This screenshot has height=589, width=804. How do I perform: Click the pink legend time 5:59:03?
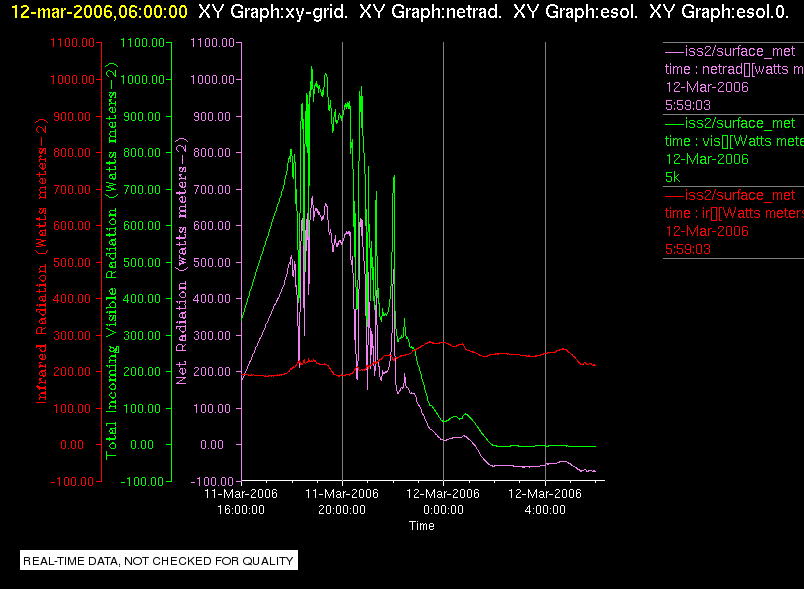click(x=688, y=105)
